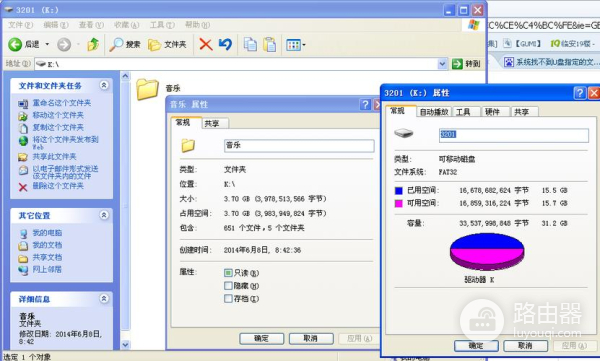
Task: Open My Documents (我的文档) link
Action: 47,245
